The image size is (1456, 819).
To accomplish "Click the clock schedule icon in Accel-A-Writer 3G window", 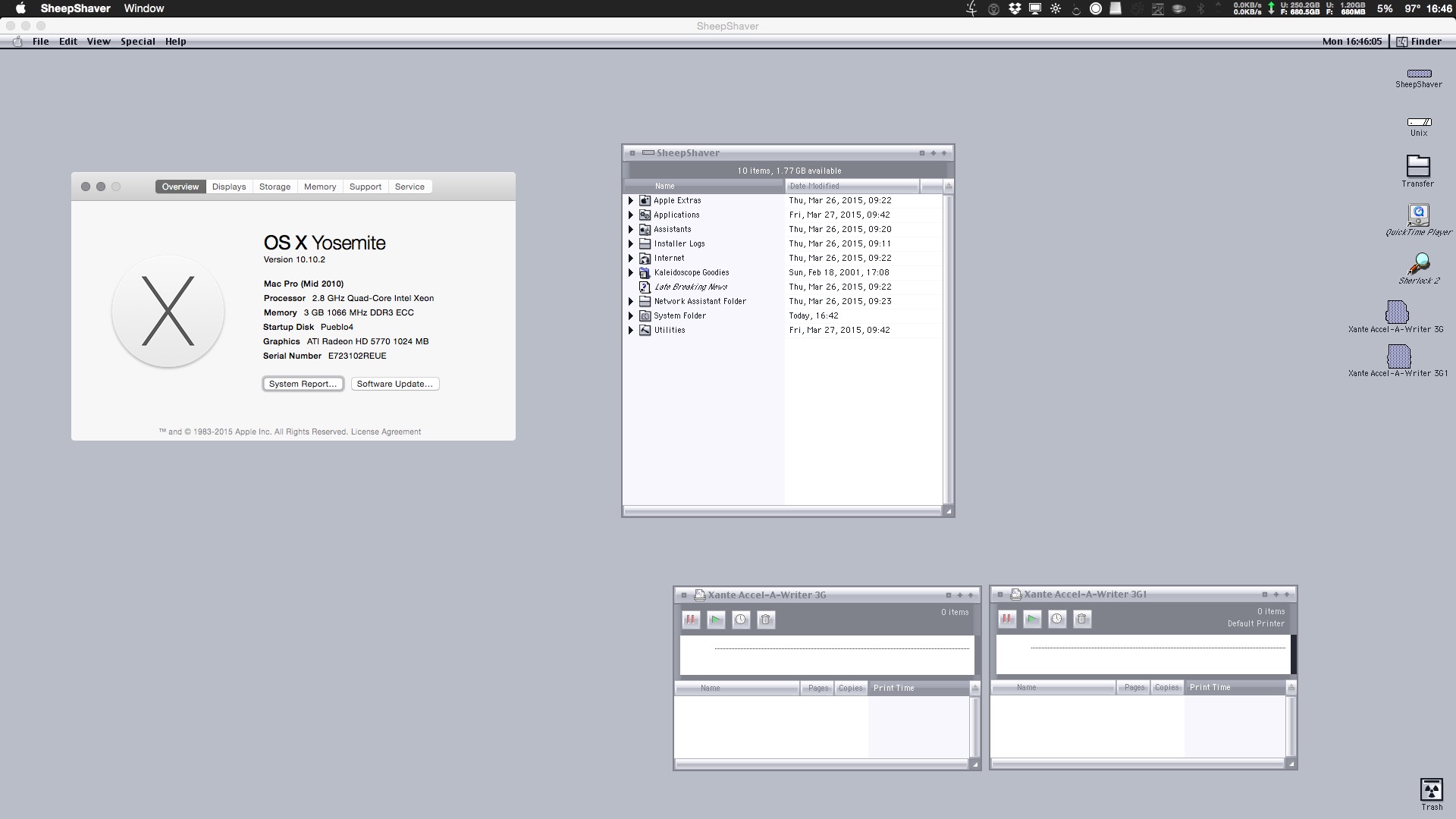I will coord(741,620).
